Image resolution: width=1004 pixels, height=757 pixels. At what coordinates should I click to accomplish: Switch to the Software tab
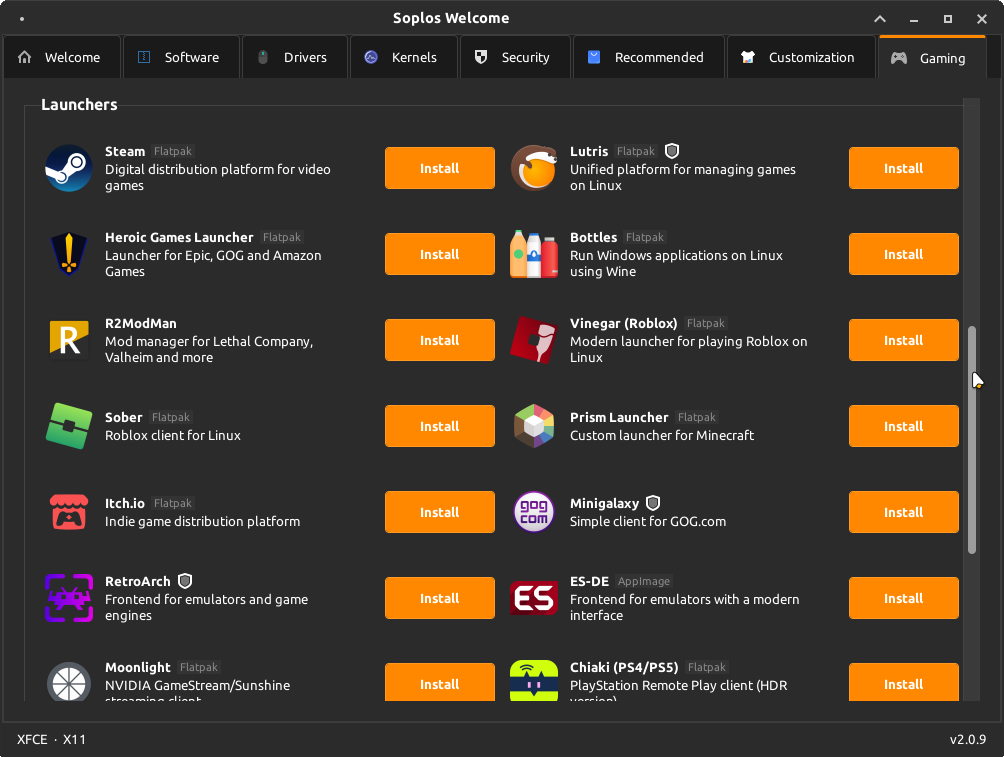coord(181,58)
